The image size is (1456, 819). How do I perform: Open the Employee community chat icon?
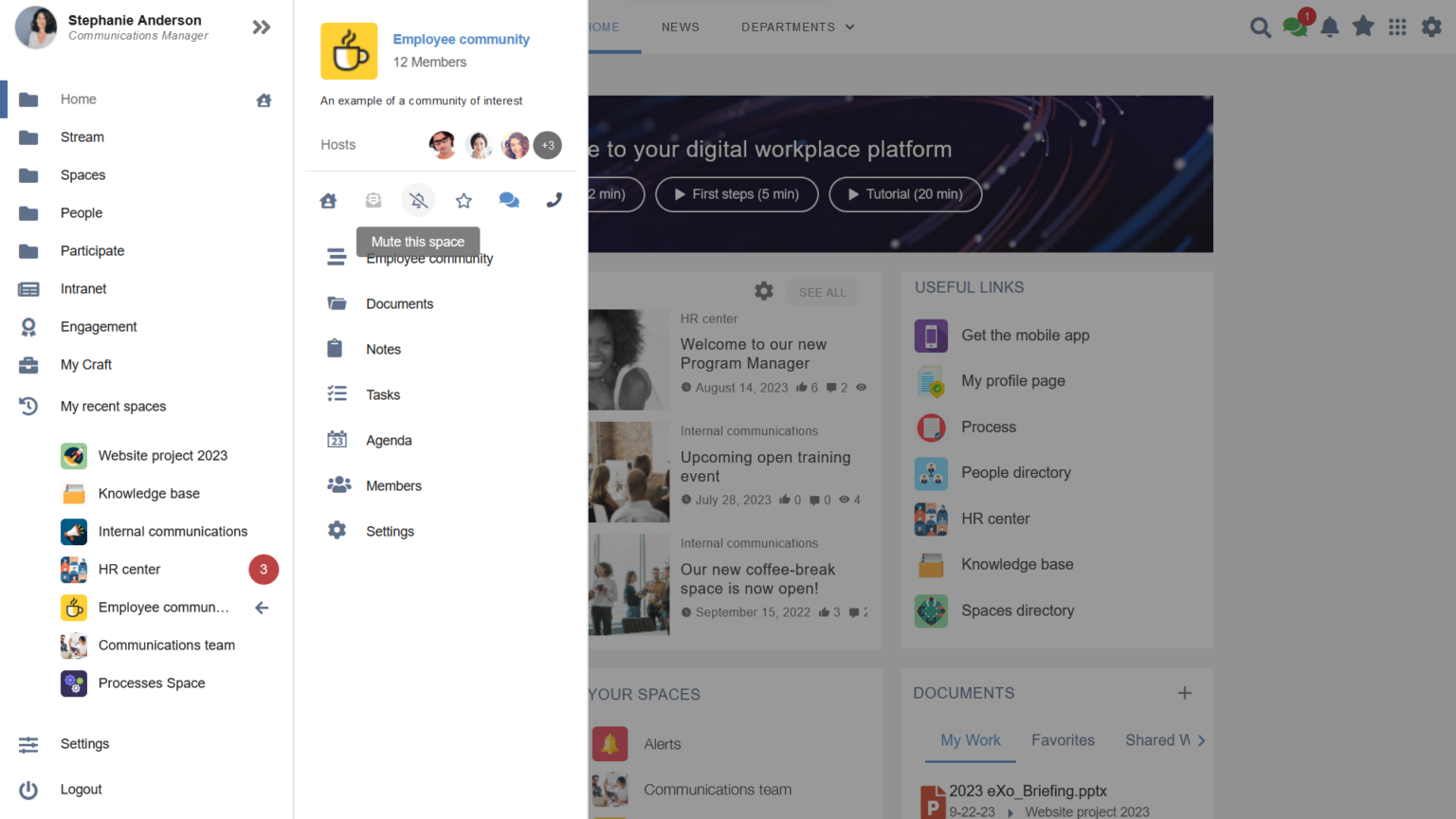509,200
